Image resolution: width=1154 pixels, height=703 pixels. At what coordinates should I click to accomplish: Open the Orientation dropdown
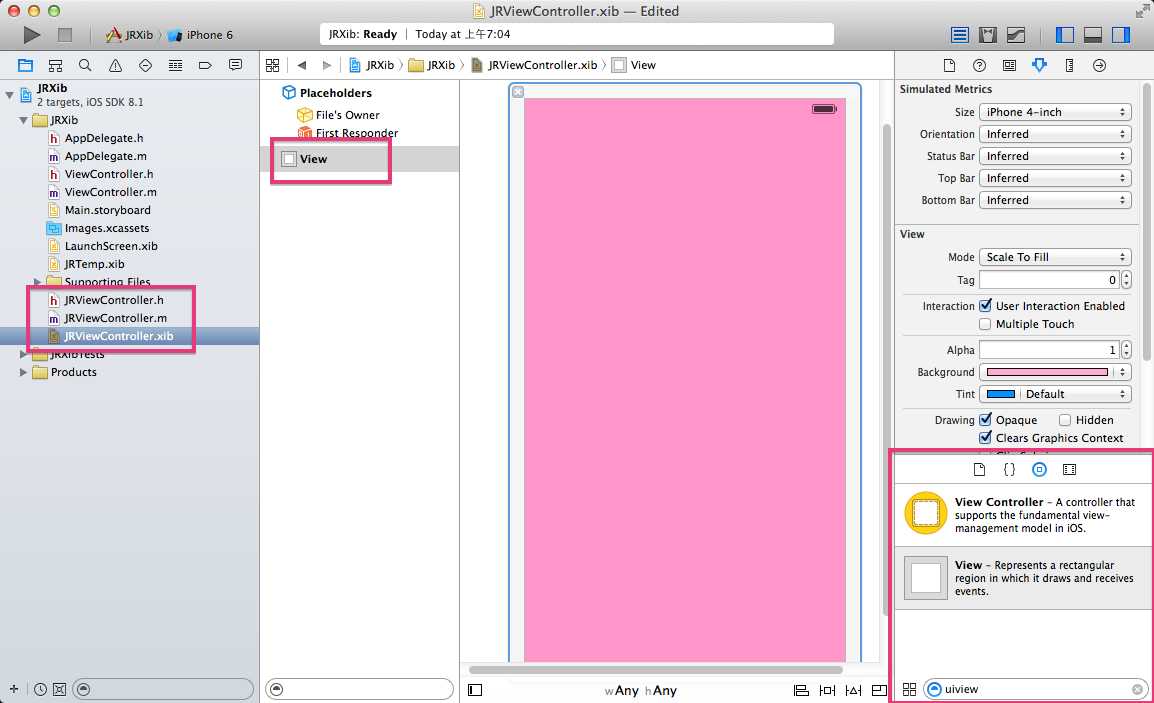click(1055, 134)
